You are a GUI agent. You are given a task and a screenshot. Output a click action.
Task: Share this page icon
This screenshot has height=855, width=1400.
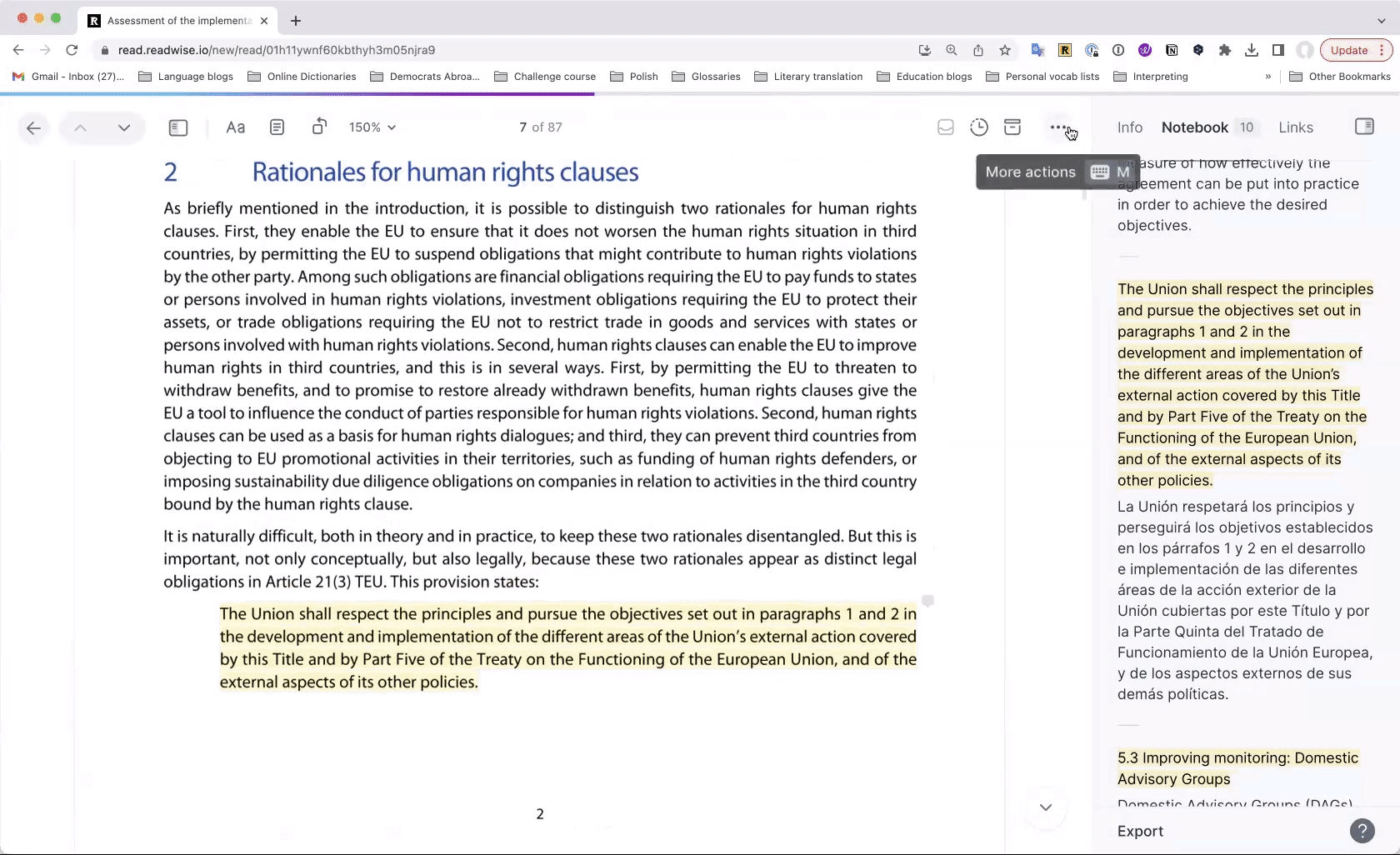pyautogui.click(x=978, y=50)
